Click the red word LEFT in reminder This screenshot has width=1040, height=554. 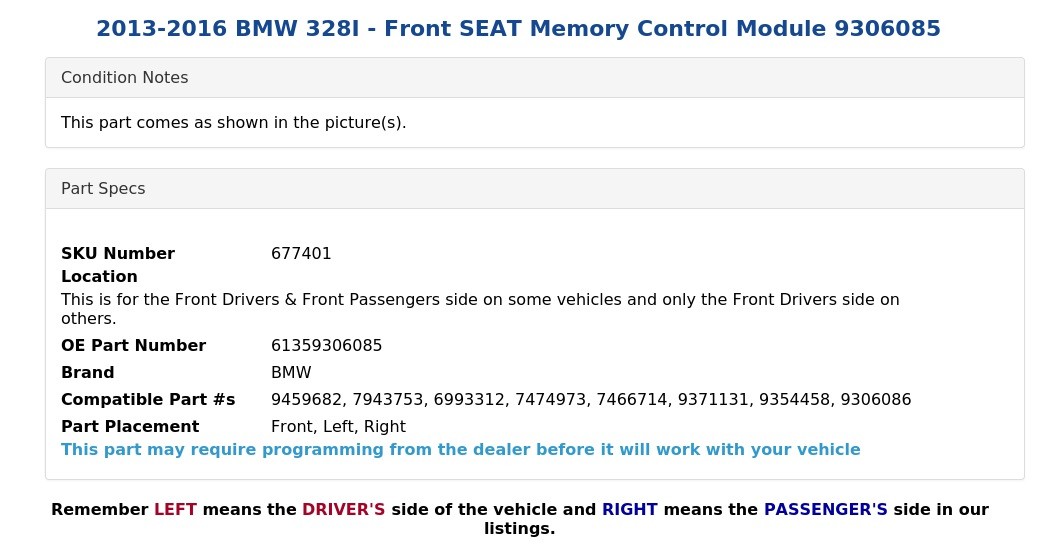175,510
